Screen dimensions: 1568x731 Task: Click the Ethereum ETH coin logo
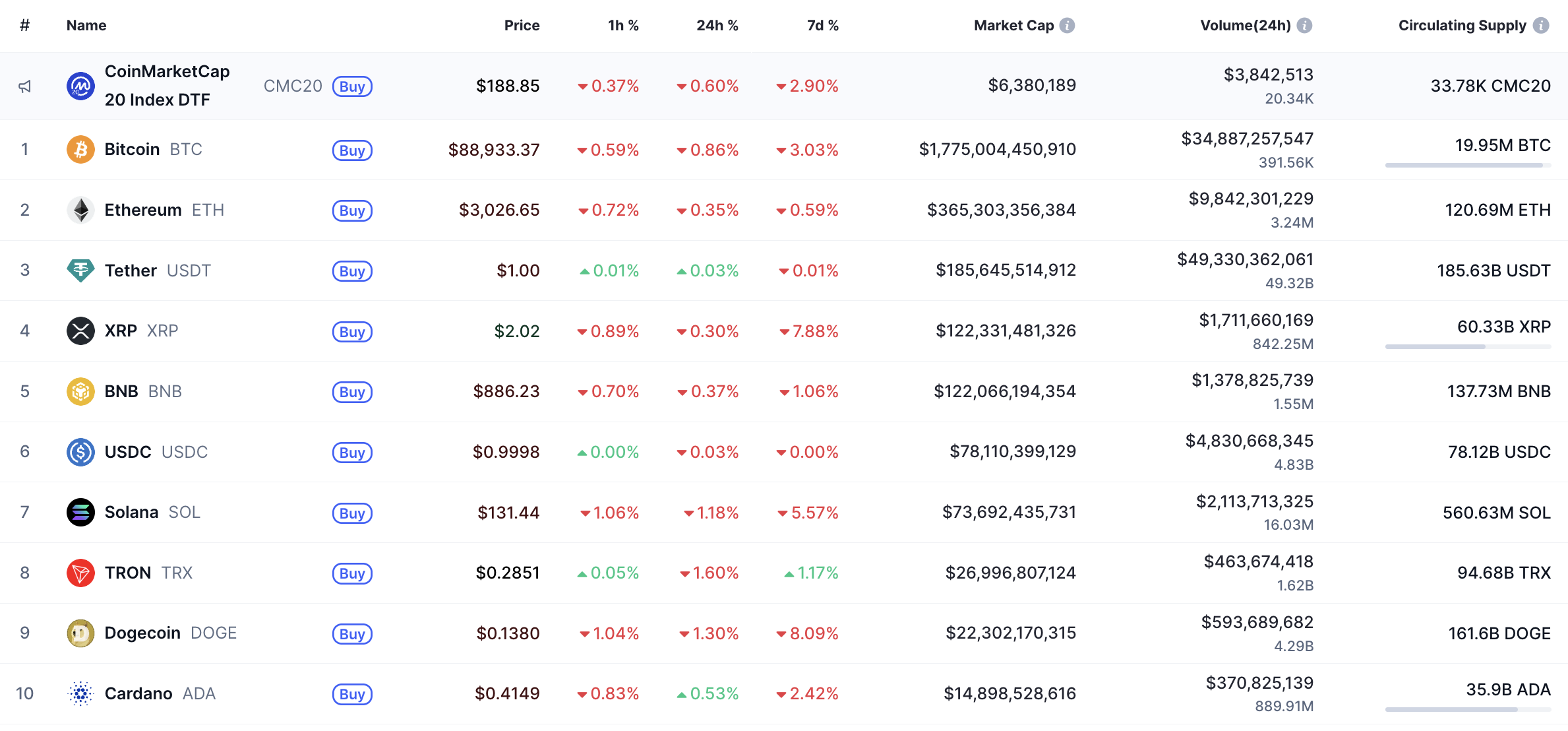[80, 210]
